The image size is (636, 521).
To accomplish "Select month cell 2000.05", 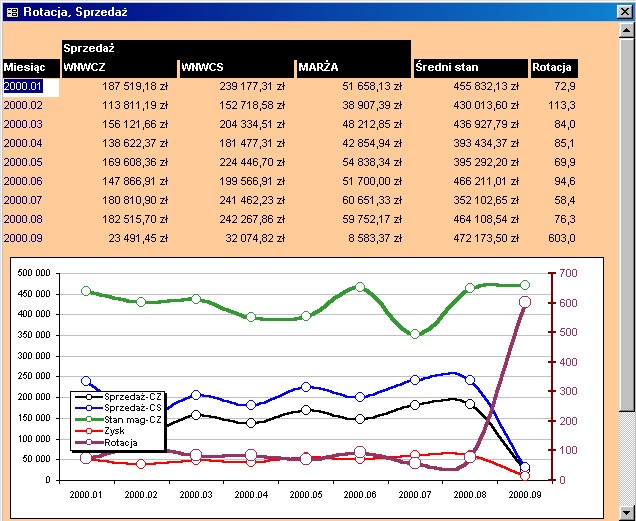I will [23, 163].
